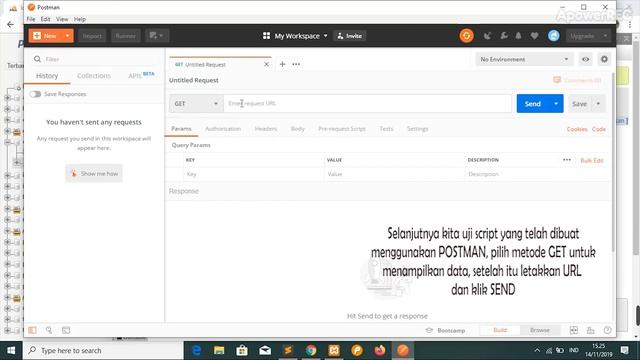Switch to the Body tab

(298, 129)
